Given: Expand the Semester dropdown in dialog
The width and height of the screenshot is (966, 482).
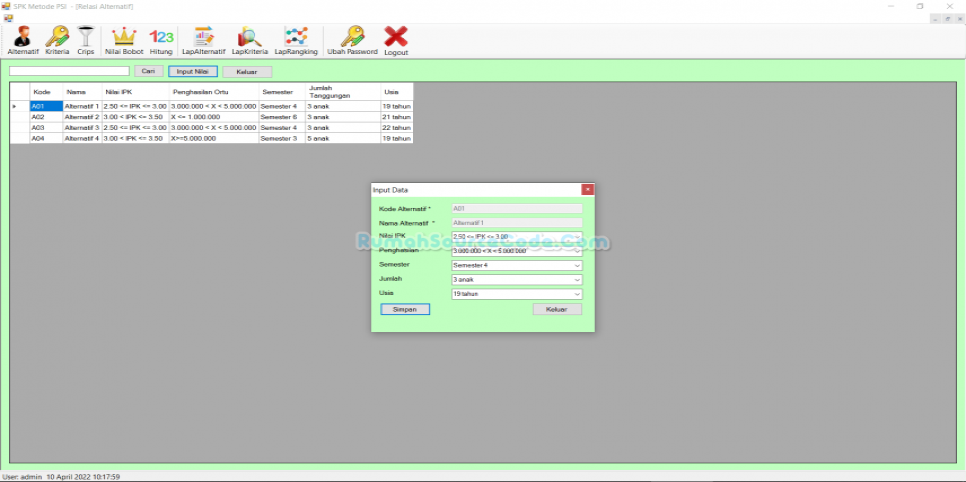Looking at the screenshot, I should pos(577,266).
